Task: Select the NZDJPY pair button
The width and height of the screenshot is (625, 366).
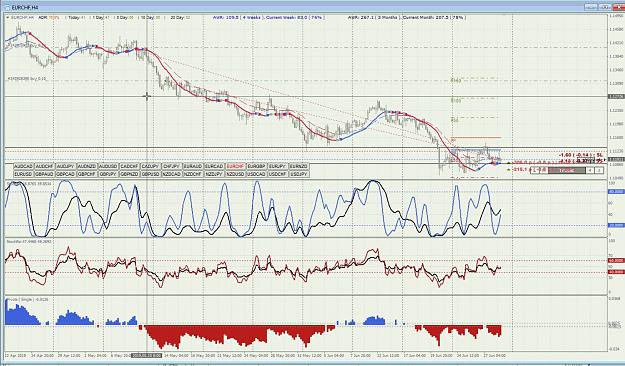Action: click(214, 174)
